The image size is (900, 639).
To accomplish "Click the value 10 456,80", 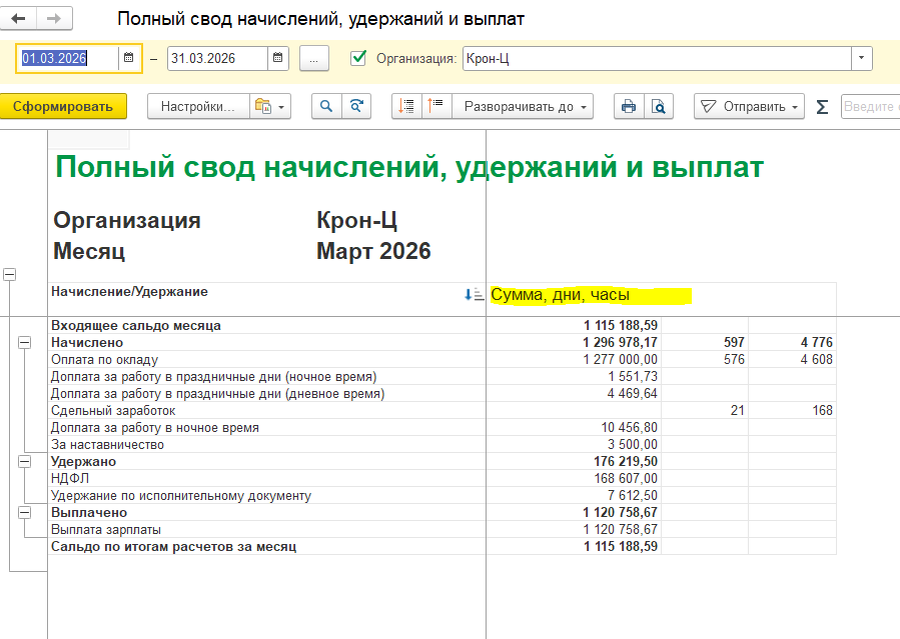I will pyautogui.click(x=630, y=428).
